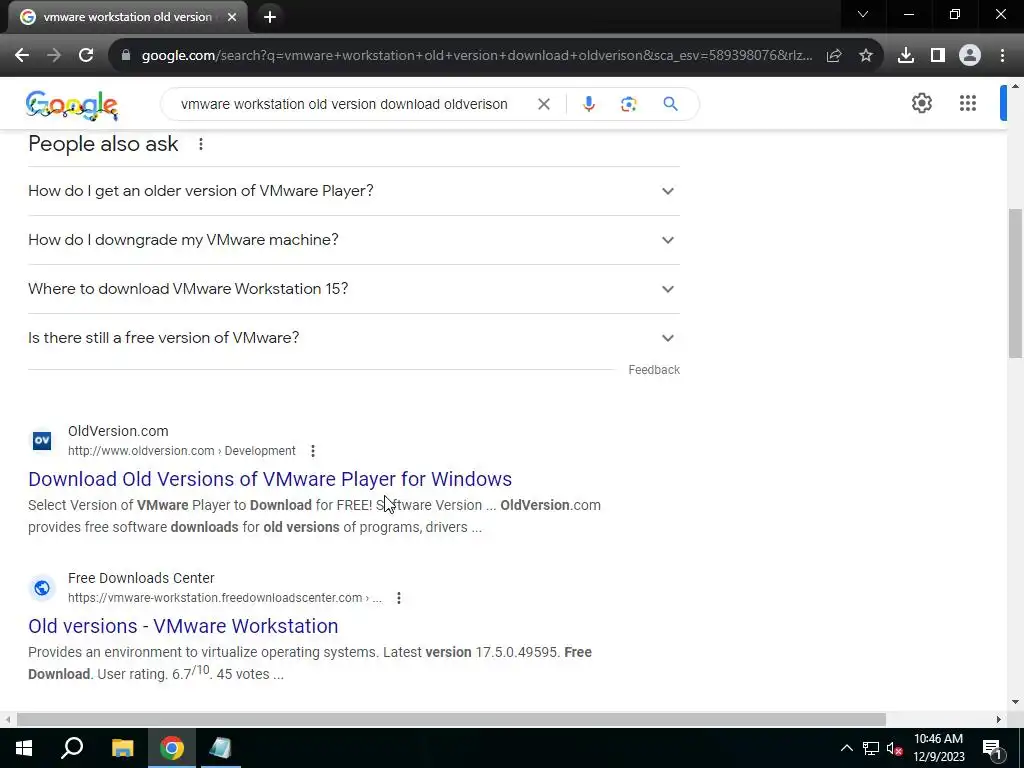The height and width of the screenshot is (768, 1024).
Task: Expand 'Is there still a free version' question
Action: click(x=354, y=338)
